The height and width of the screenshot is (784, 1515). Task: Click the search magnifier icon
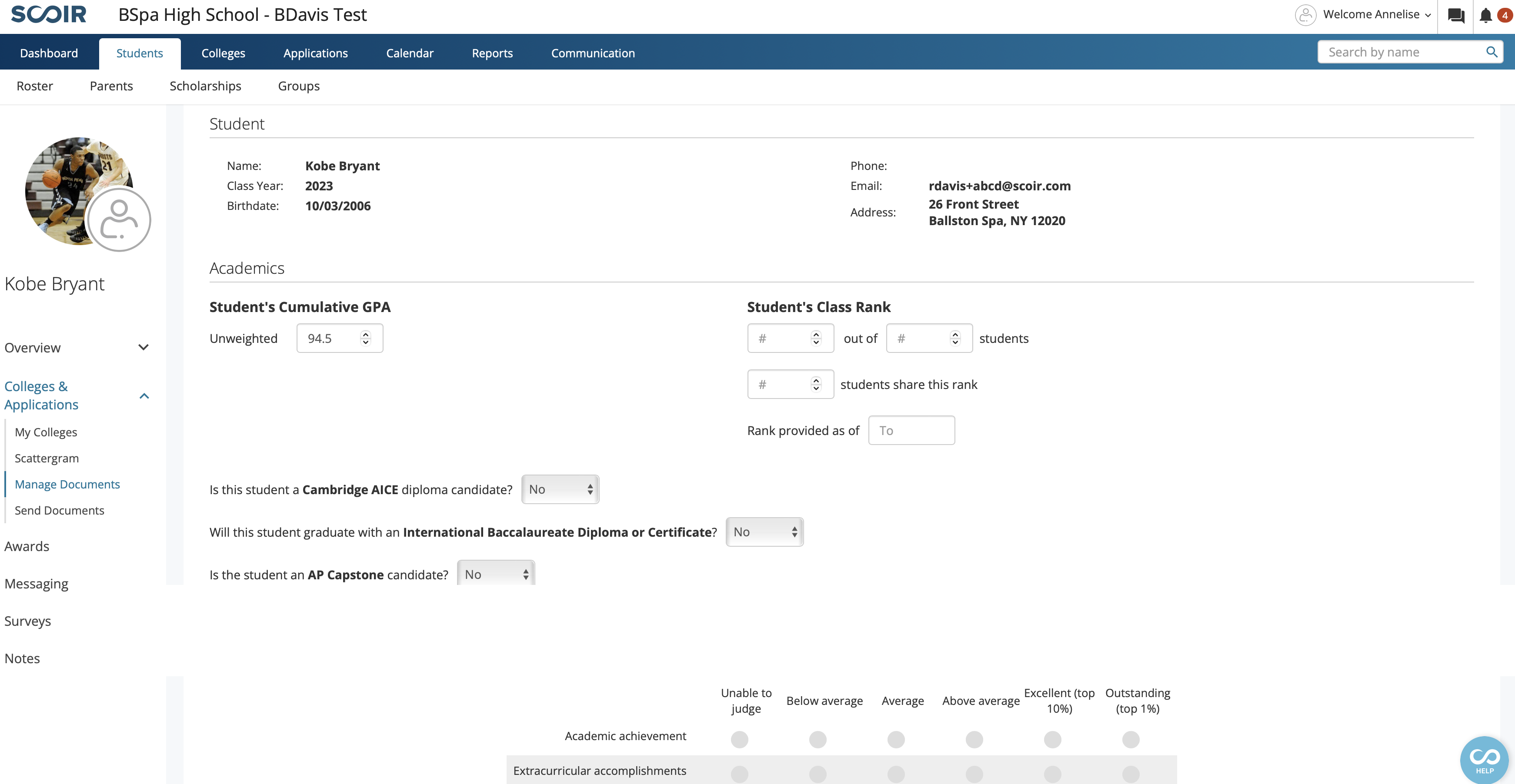[x=1492, y=52]
